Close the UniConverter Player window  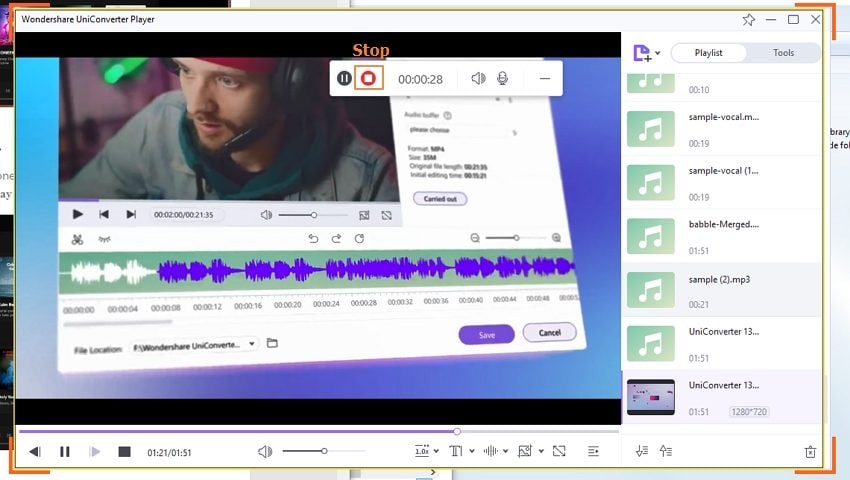coord(815,20)
